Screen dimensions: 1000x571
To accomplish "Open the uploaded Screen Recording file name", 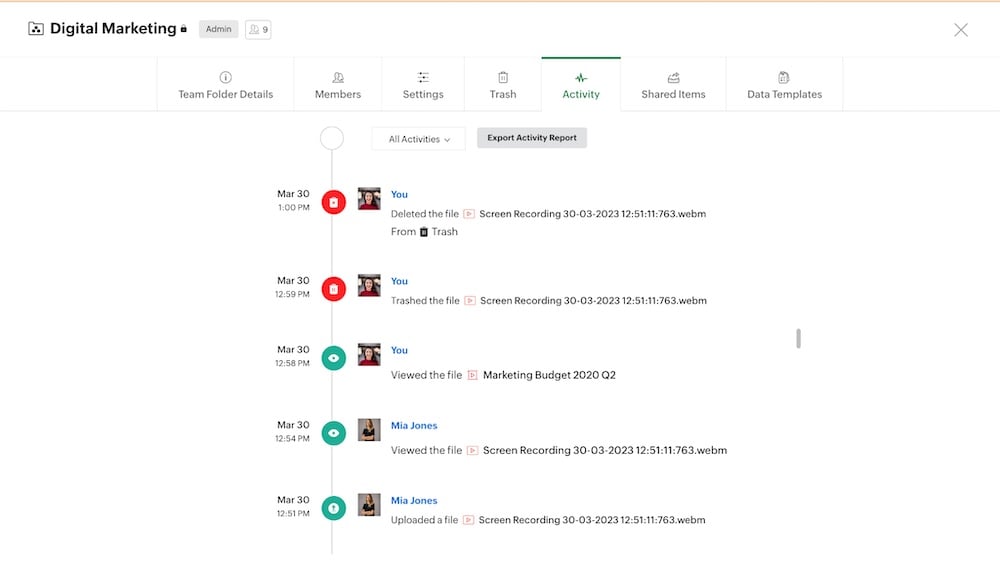I will click(x=592, y=520).
